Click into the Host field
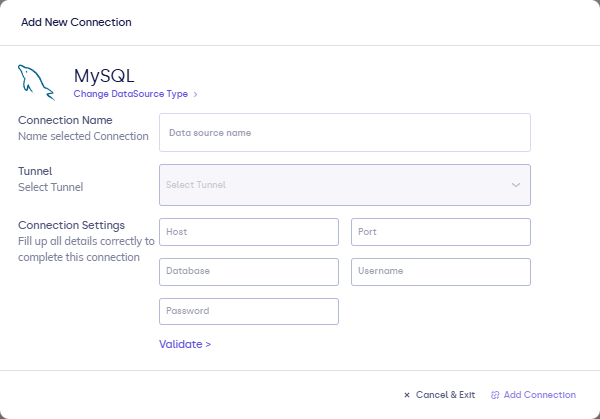600x419 pixels. (x=249, y=232)
